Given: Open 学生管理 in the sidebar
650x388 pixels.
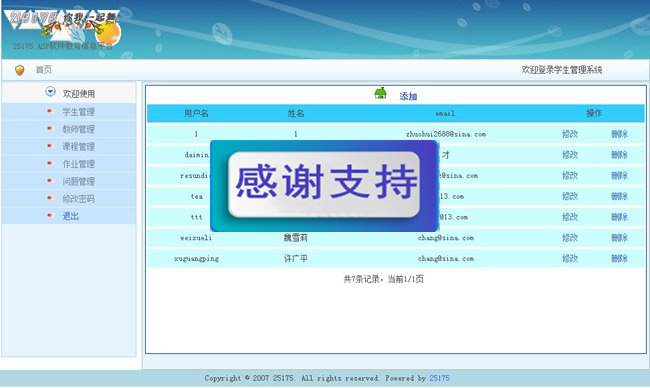Looking at the screenshot, I should (78, 112).
